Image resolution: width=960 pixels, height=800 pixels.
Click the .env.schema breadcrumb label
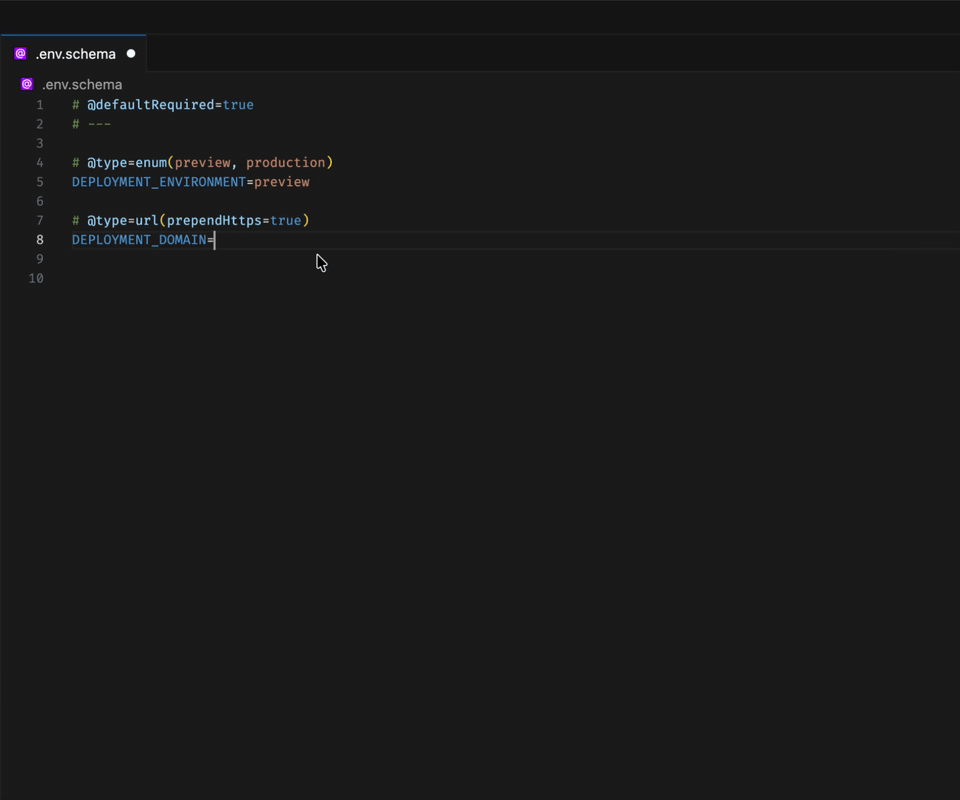click(82, 84)
